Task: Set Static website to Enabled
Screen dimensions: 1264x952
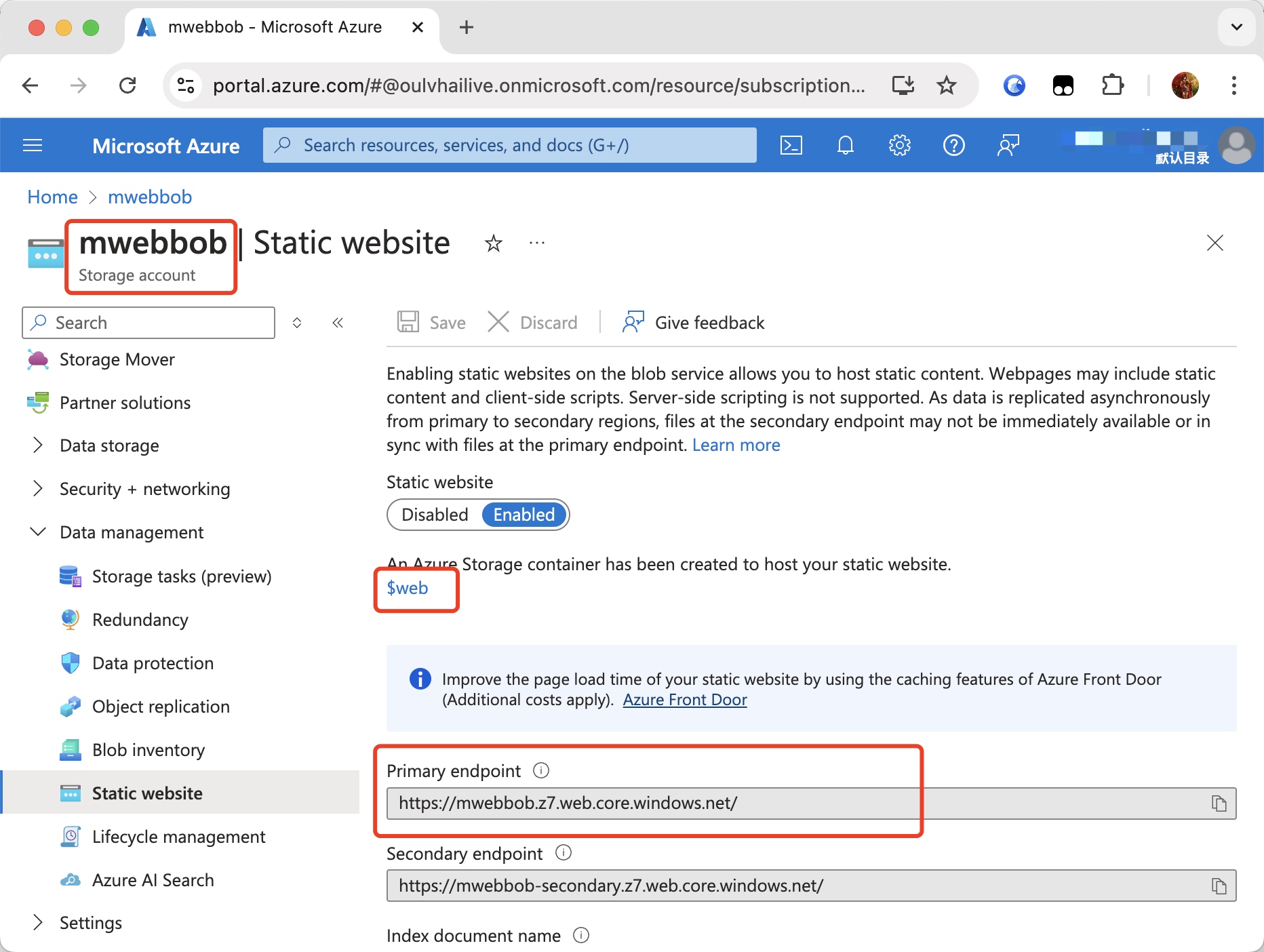Action: 524,515
